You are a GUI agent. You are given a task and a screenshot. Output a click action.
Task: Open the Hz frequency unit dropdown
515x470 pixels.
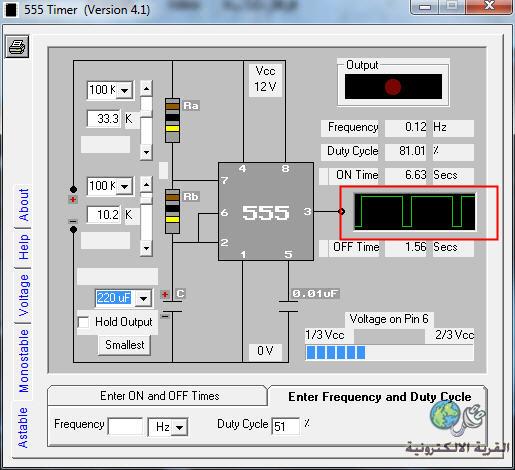coord(180,427)
